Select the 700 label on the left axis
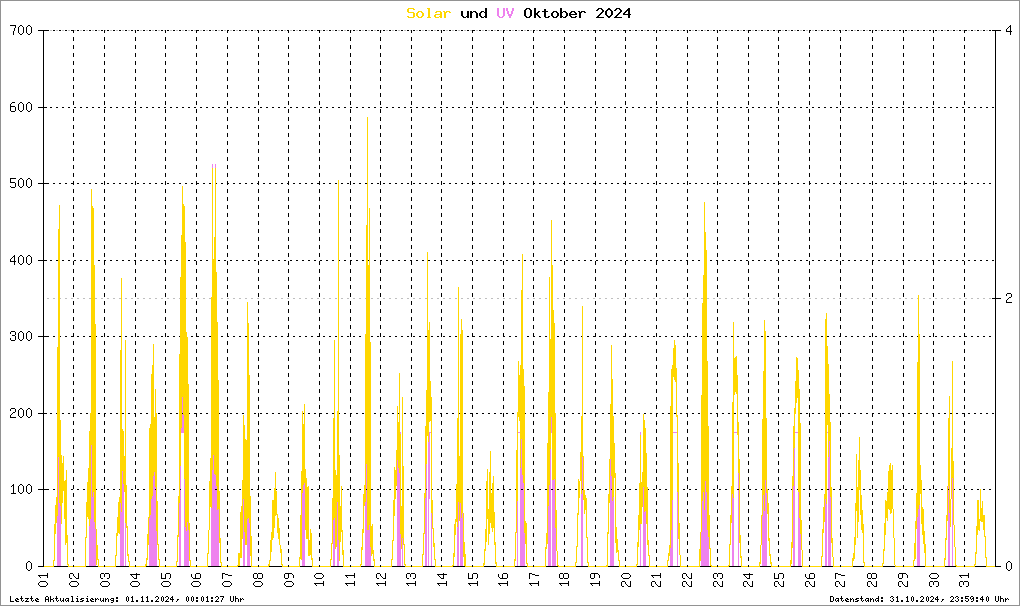The image size is (1020, 606). [x=21, y=31]
